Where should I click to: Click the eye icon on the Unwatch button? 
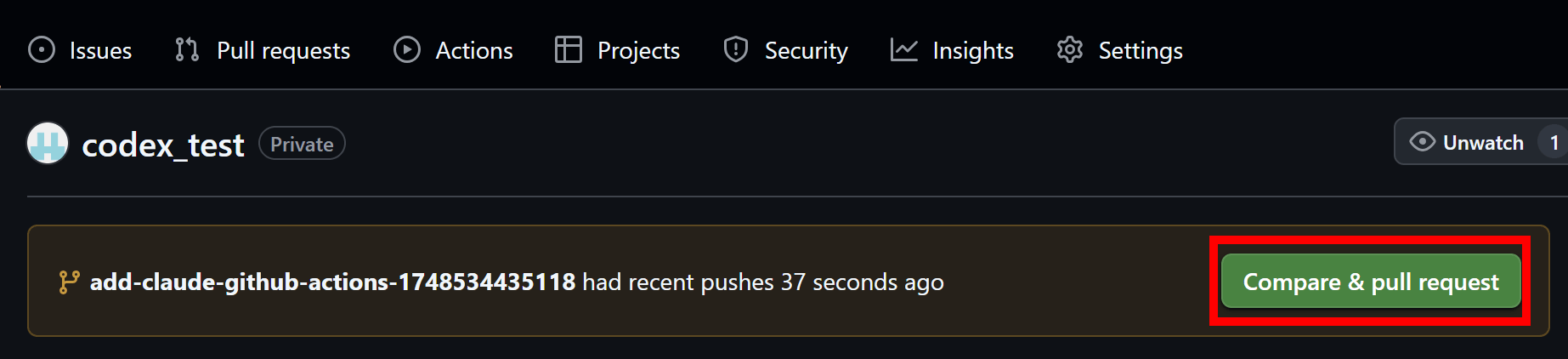point(1423,142)
